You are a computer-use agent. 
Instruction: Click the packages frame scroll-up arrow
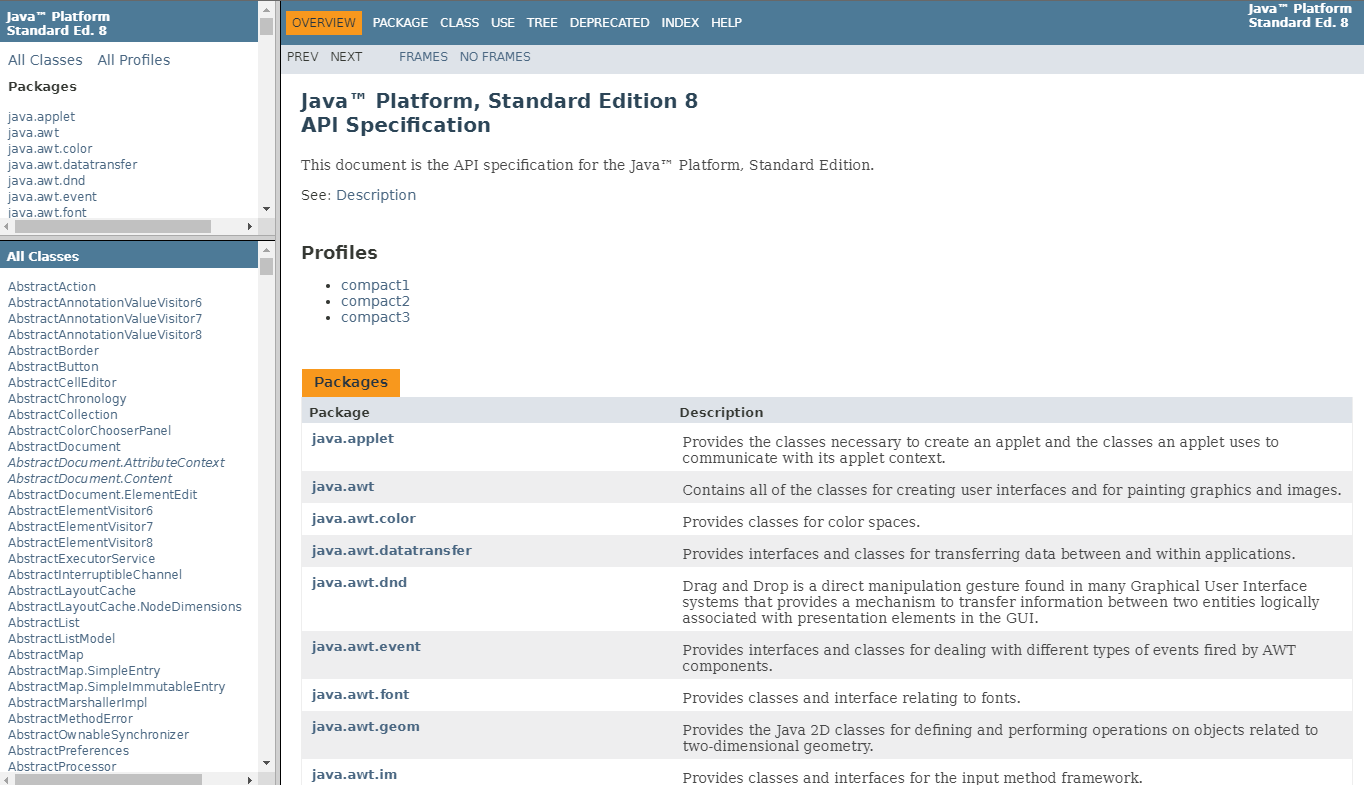tap(266, 8)
